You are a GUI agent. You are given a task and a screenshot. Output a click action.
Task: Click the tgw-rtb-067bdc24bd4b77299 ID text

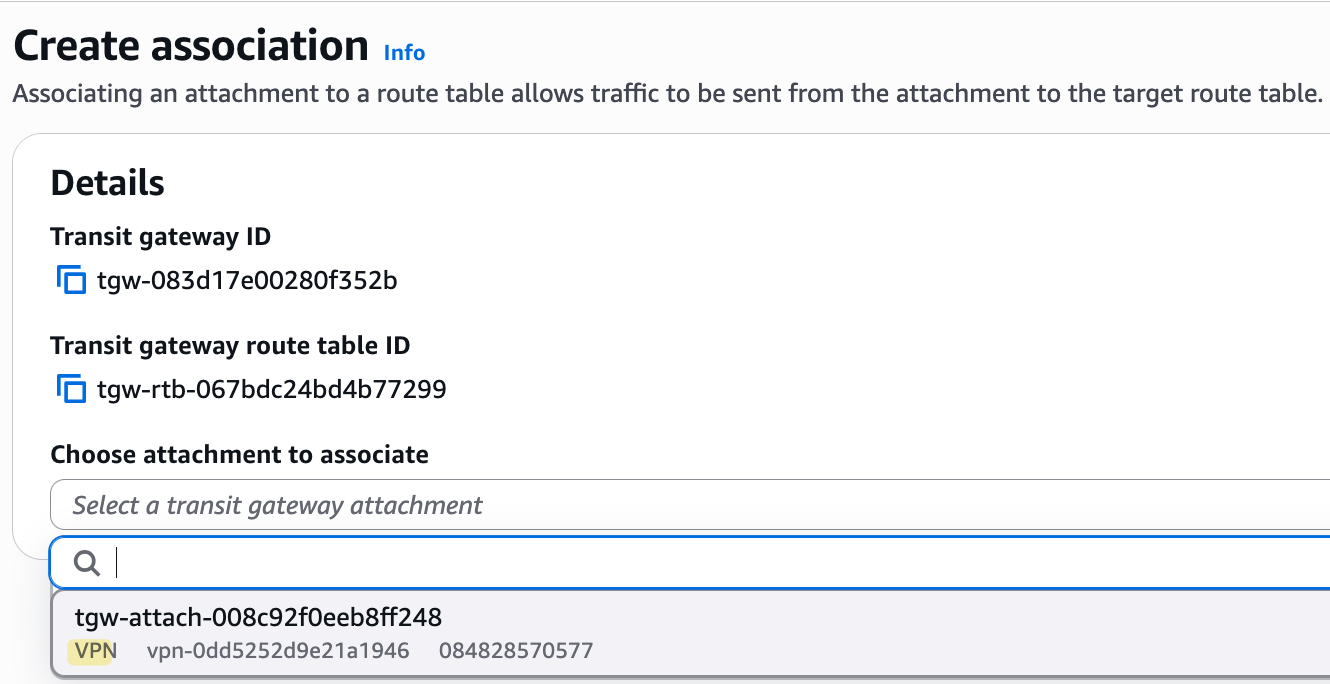click(x=271, y=389)
